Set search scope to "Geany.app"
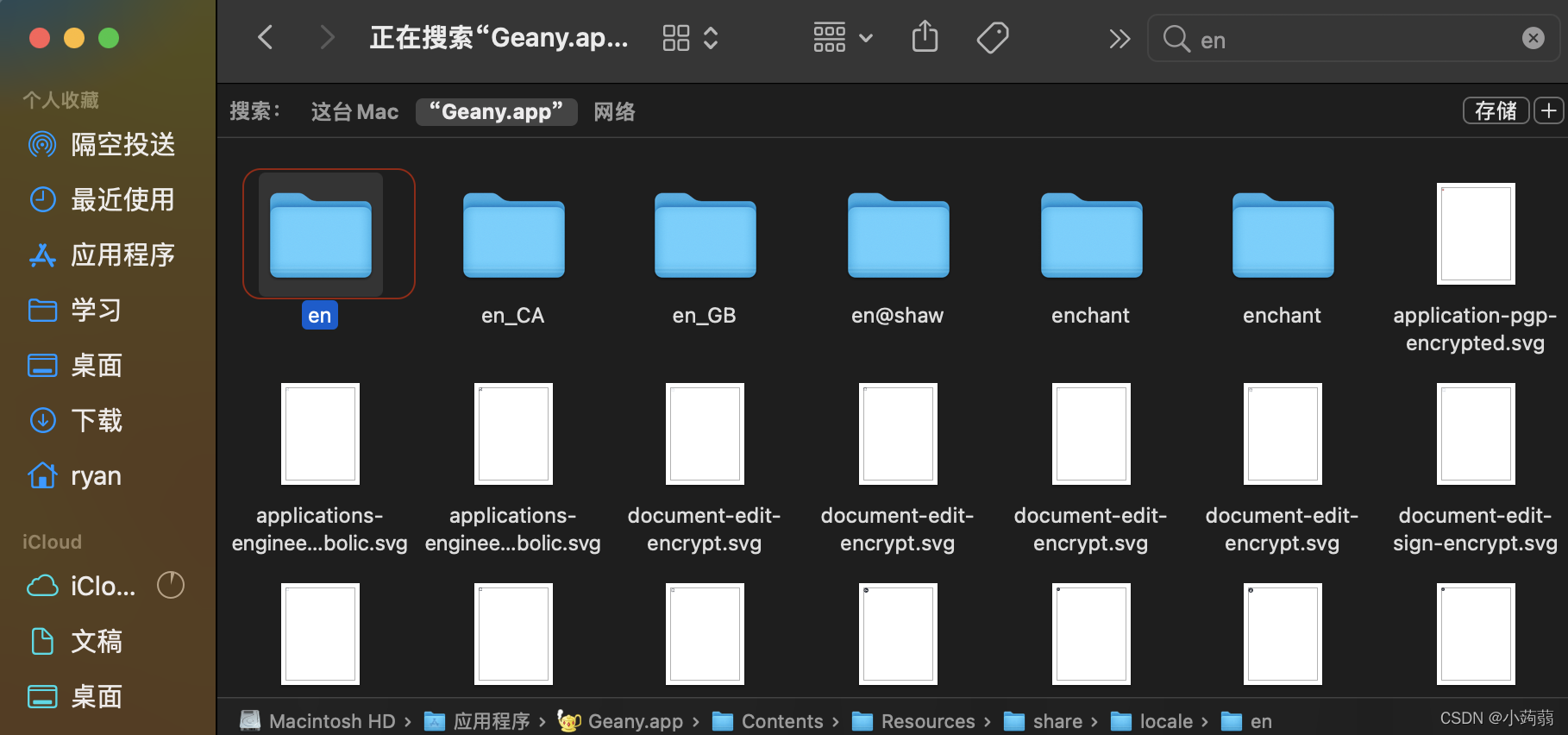Image resolution: width=1568 pixels, height=735 pixels. (x=496, y=112)
